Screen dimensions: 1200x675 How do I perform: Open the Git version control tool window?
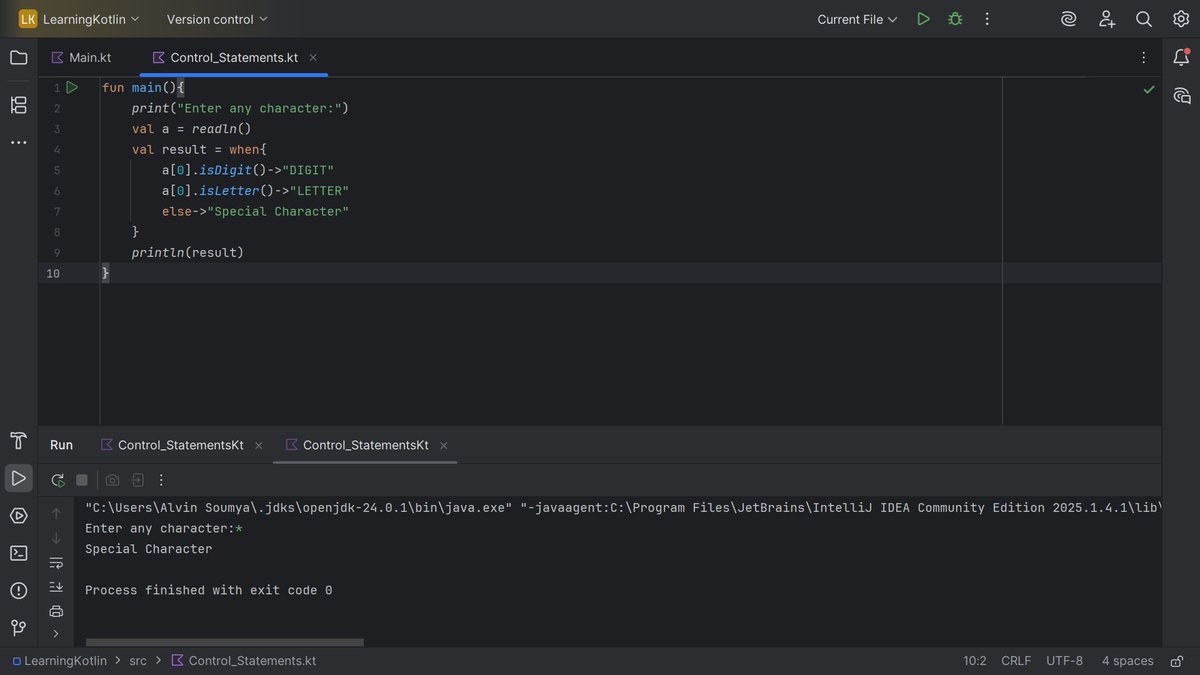(18, 628)
